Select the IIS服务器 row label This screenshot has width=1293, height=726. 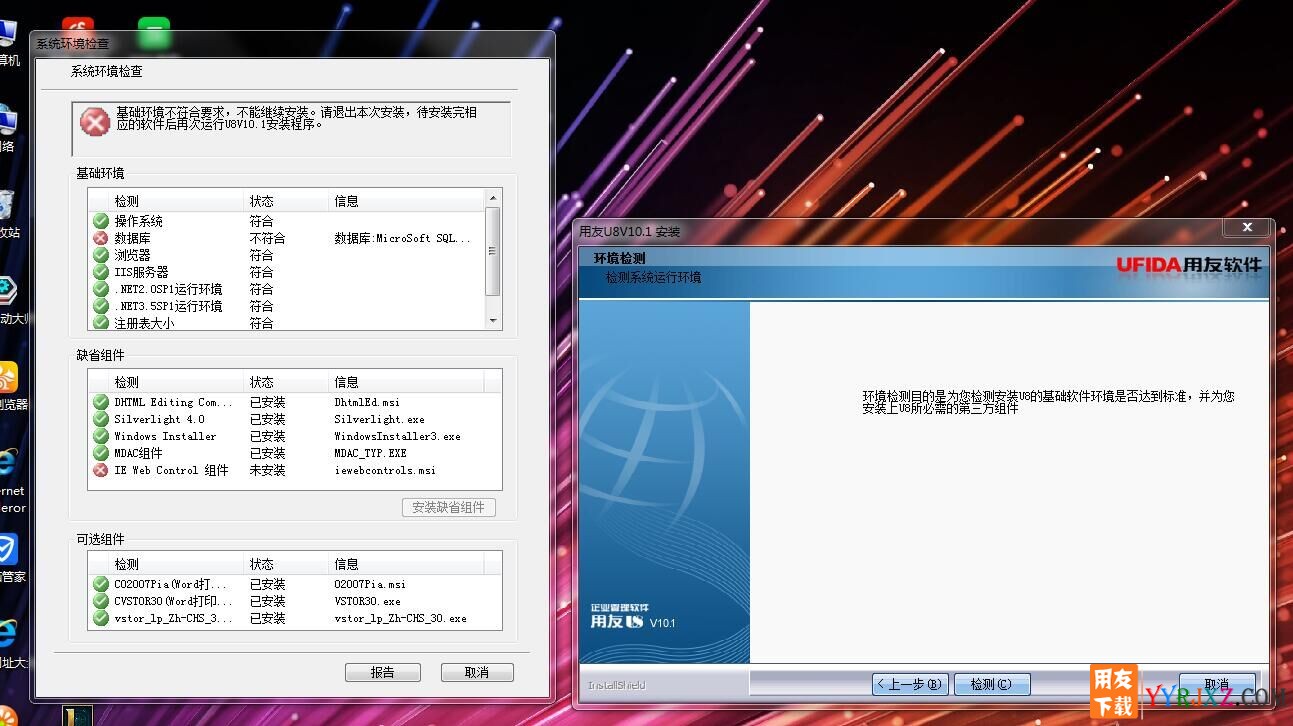coord(141,272)
